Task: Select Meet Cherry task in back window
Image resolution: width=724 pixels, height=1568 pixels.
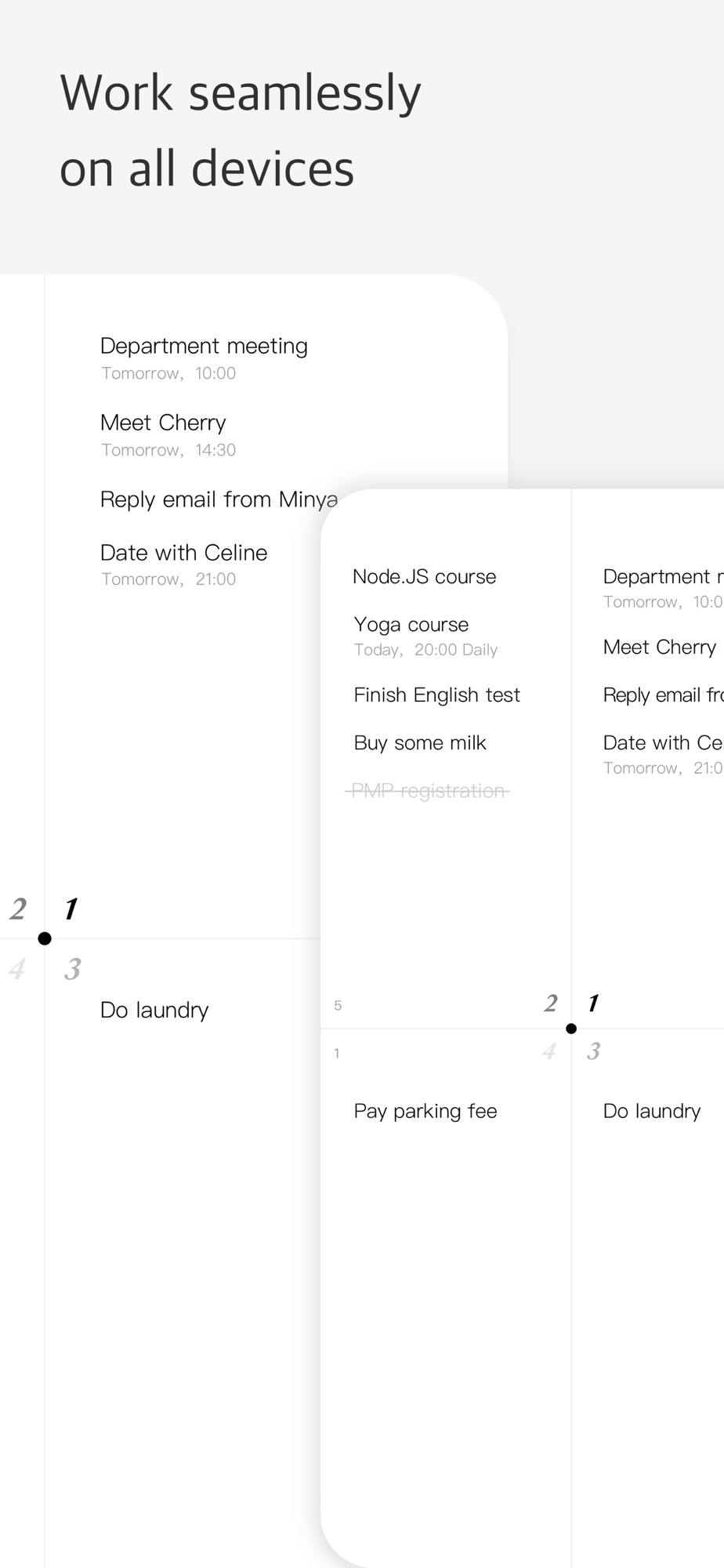Action: [163, 423]
